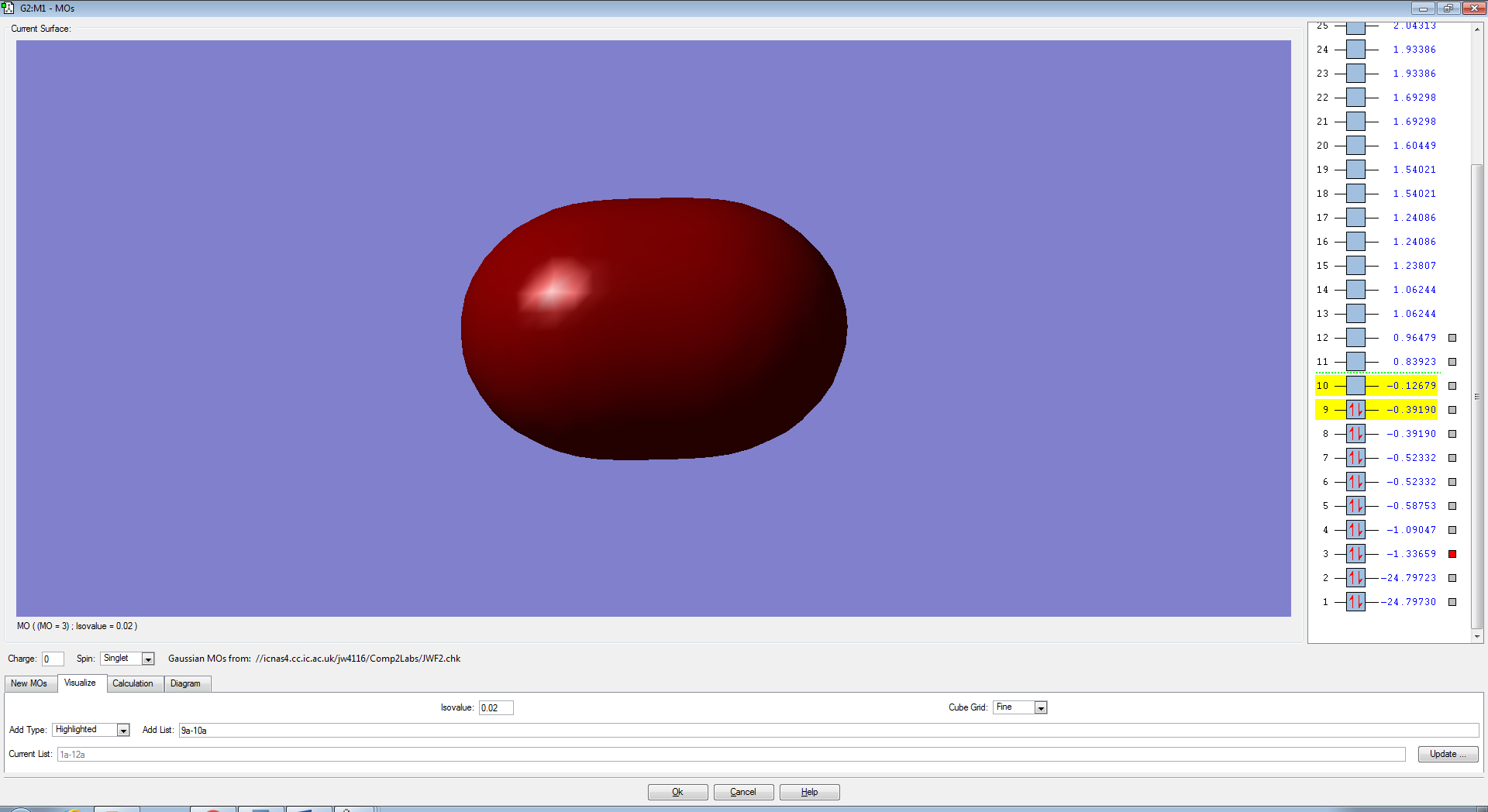Switch to the Calculation tab
Image resolution: width=1488 pixels, height=812 pixels.
point(133,683)
